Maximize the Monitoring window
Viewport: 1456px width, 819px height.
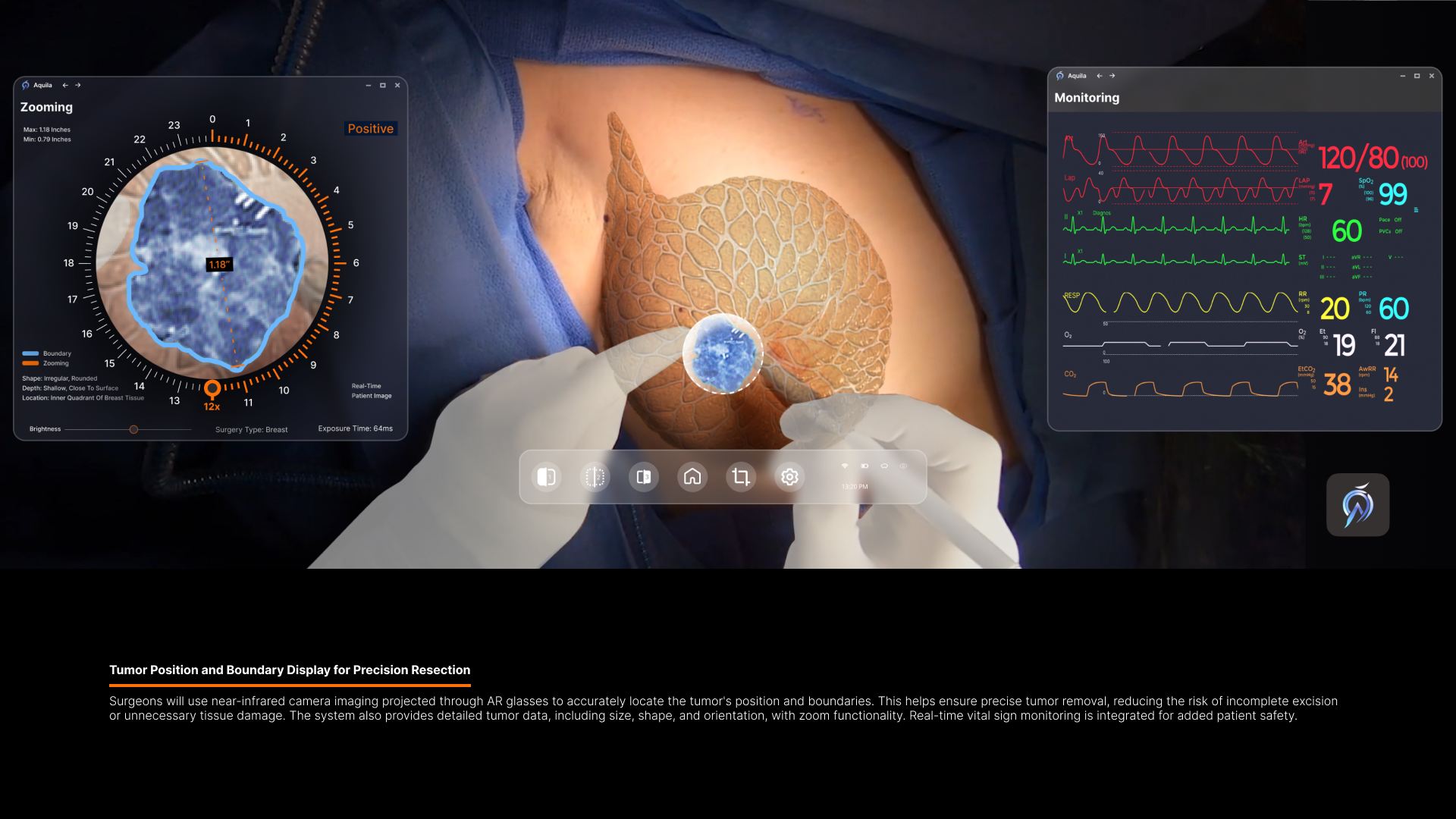1417,76
